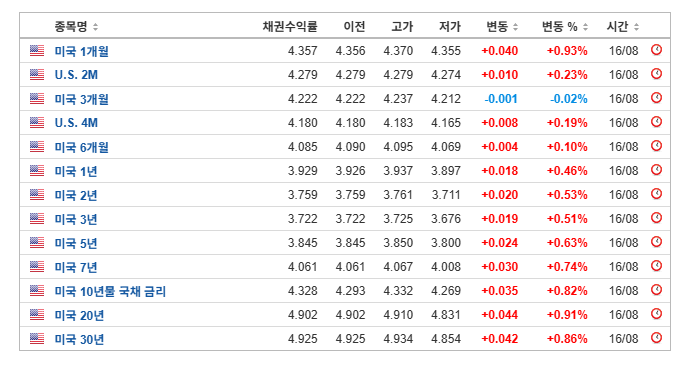Click the US flag beside 미국 3개월
682x367 pixels.
[37, 98]
